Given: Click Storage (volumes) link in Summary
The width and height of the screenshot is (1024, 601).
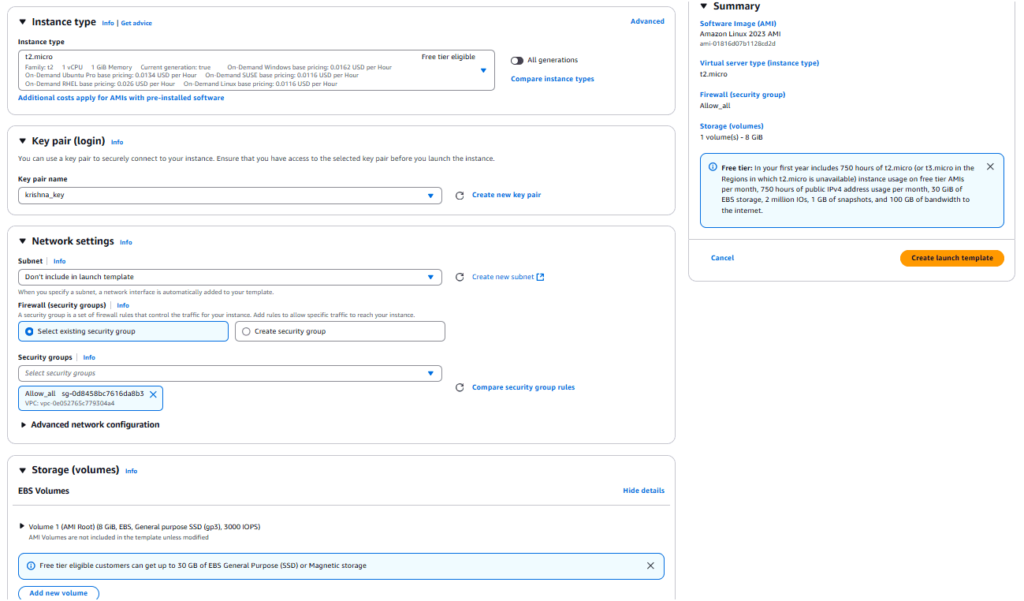Looking at the screenshot, I should point(731,126).
